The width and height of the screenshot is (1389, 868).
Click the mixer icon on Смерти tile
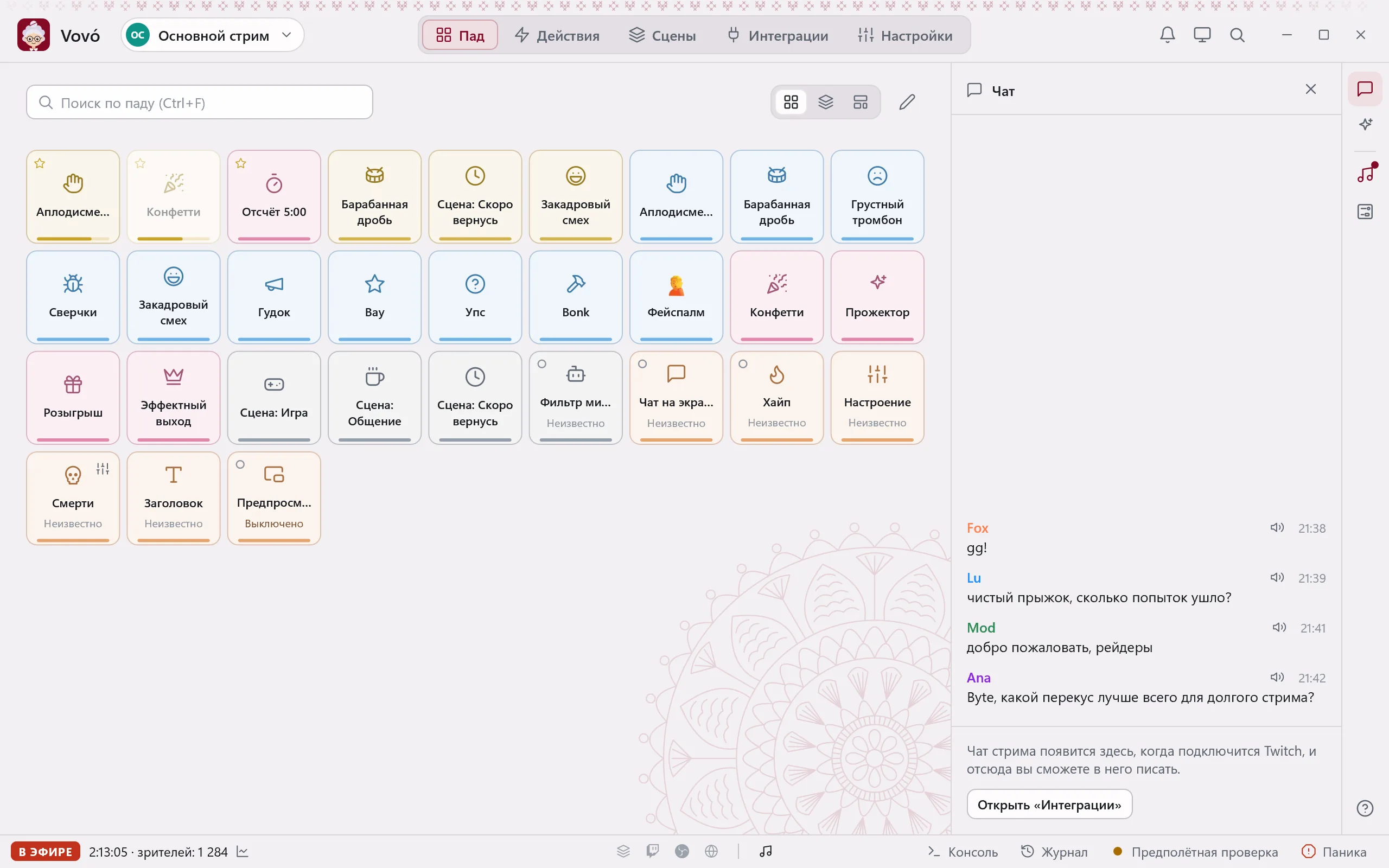[103, 469]
